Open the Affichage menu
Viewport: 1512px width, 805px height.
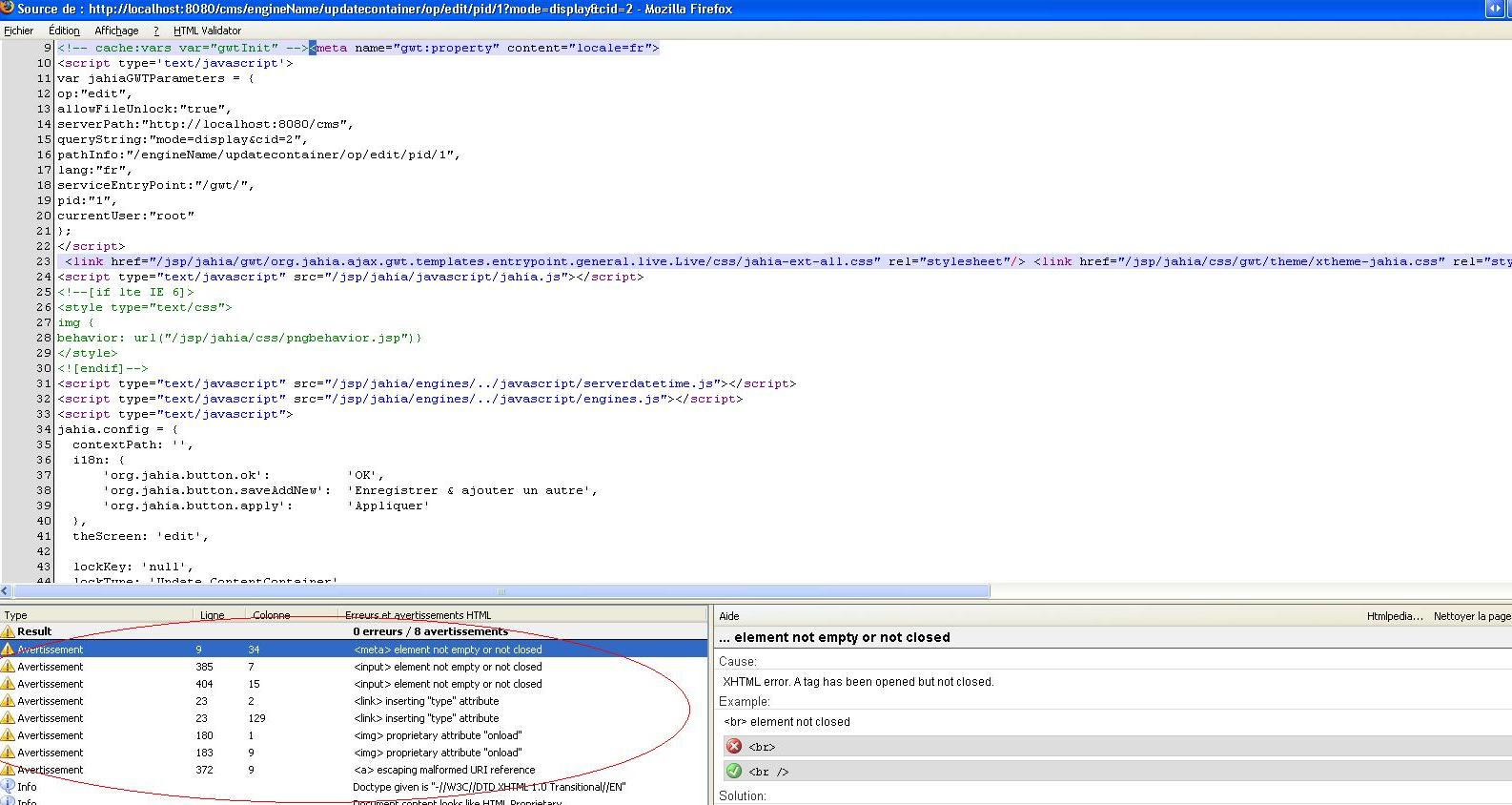pos(116,31)
